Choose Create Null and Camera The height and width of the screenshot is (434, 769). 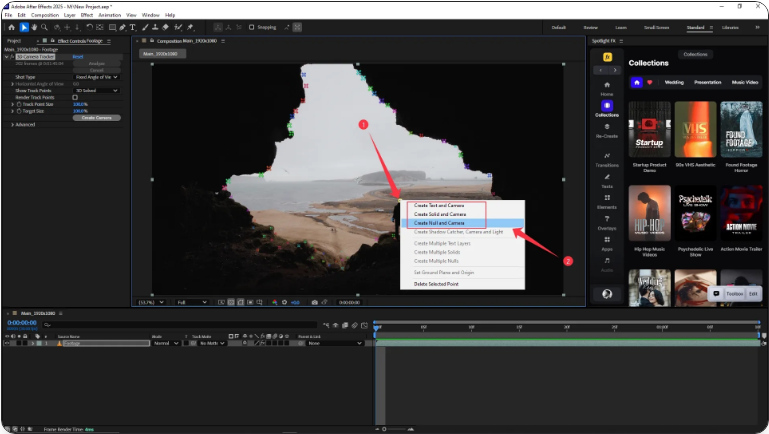[x=438, y=223]
